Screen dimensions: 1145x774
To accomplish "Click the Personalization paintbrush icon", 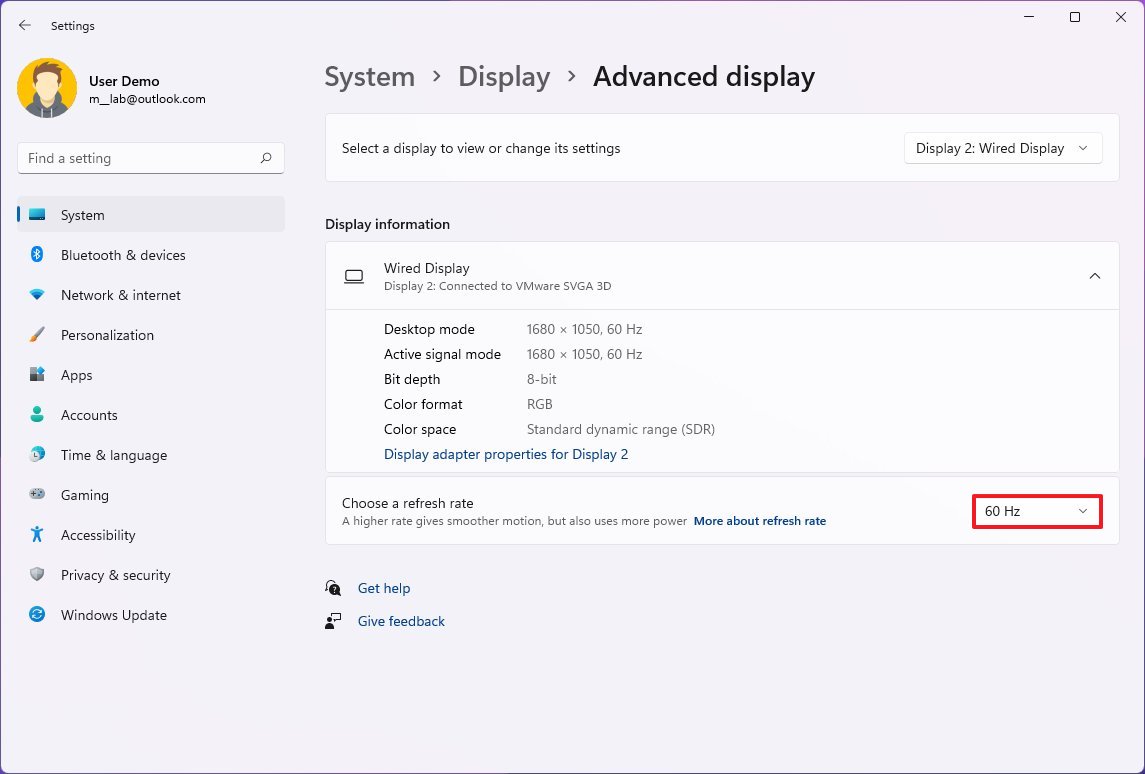I will click(37, 335).
